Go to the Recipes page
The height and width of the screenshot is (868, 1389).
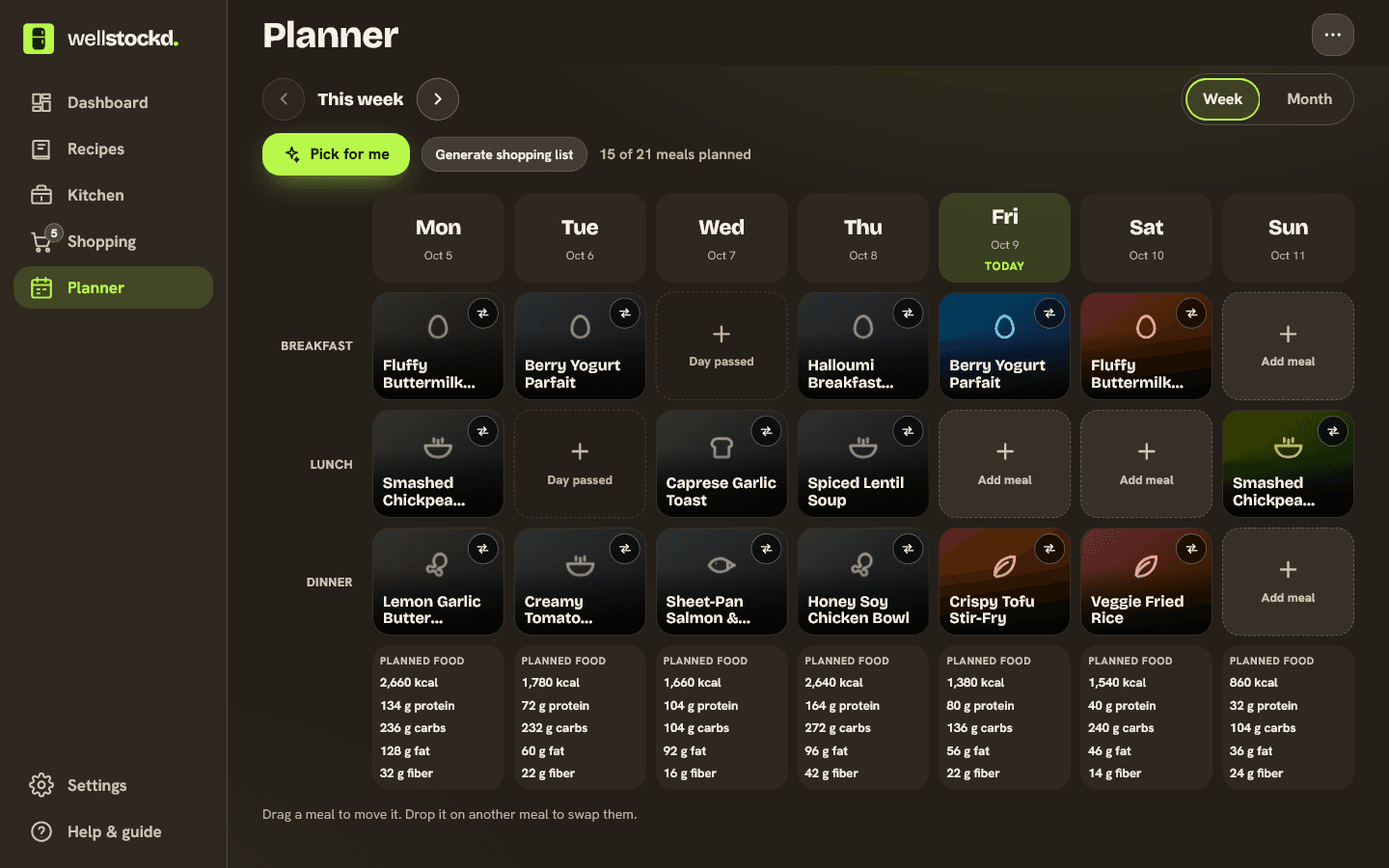[x=113, y=149]
